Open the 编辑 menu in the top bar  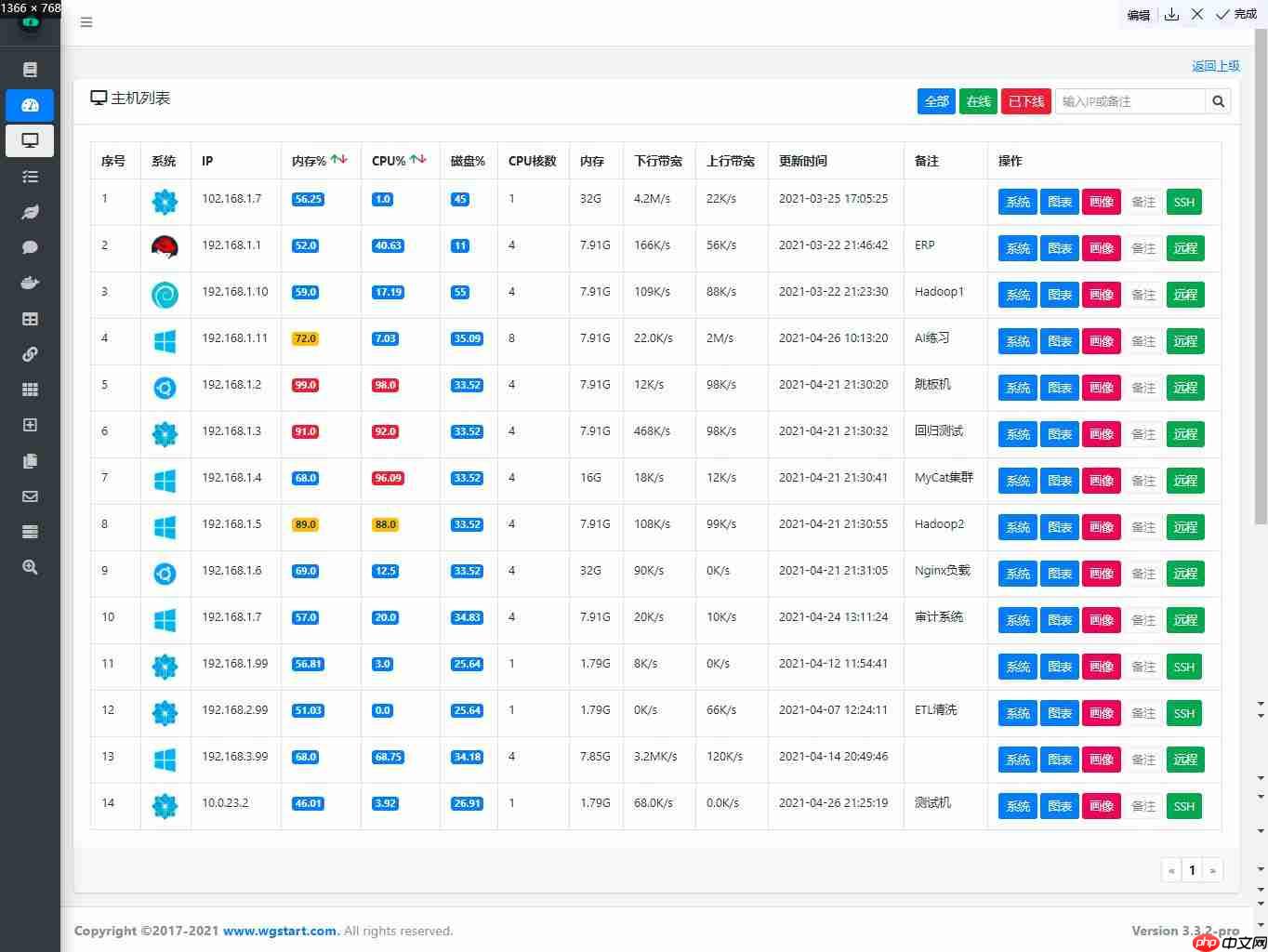pos(1137,14)
